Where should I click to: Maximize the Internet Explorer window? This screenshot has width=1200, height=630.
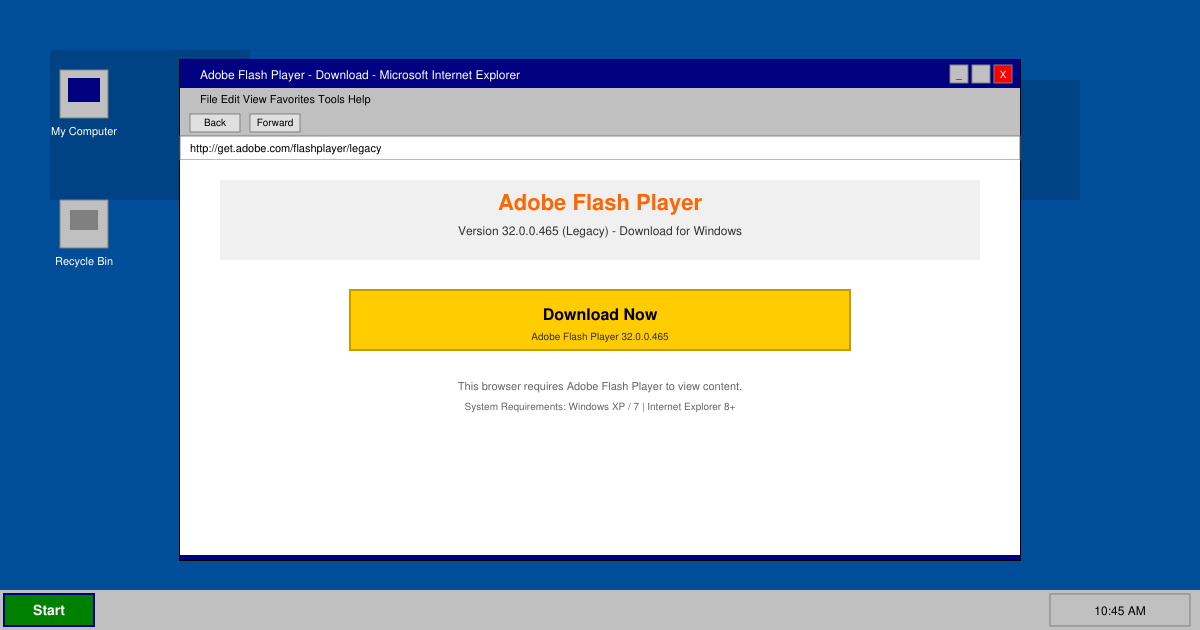981,74
